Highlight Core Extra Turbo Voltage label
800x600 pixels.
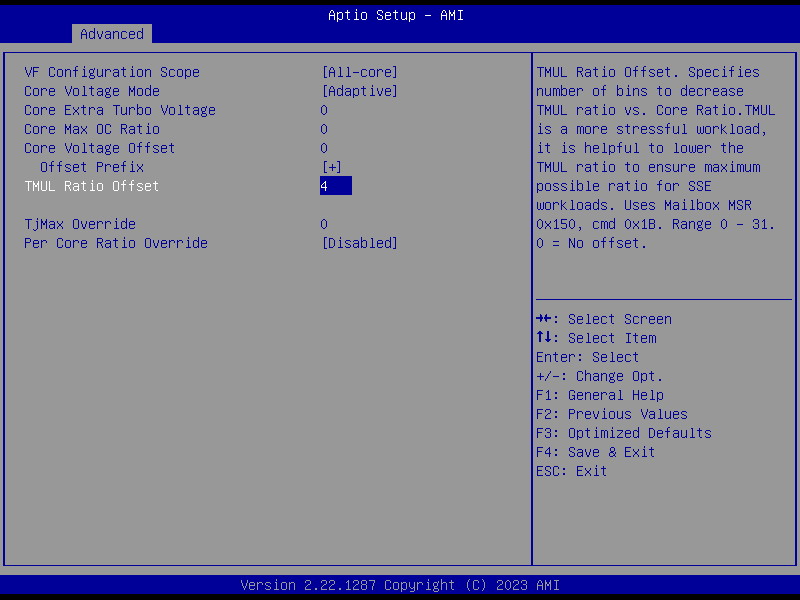pyautogui.click(x=120, y=110)
